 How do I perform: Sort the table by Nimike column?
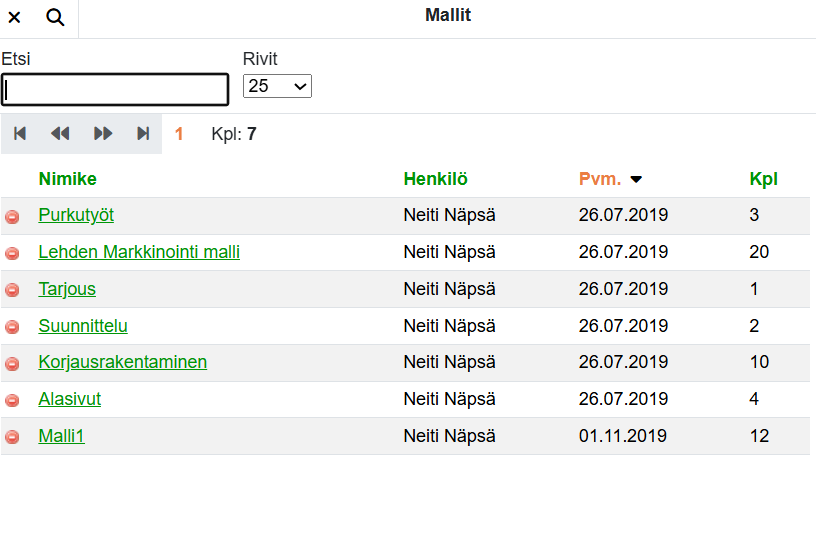[67, 179]
